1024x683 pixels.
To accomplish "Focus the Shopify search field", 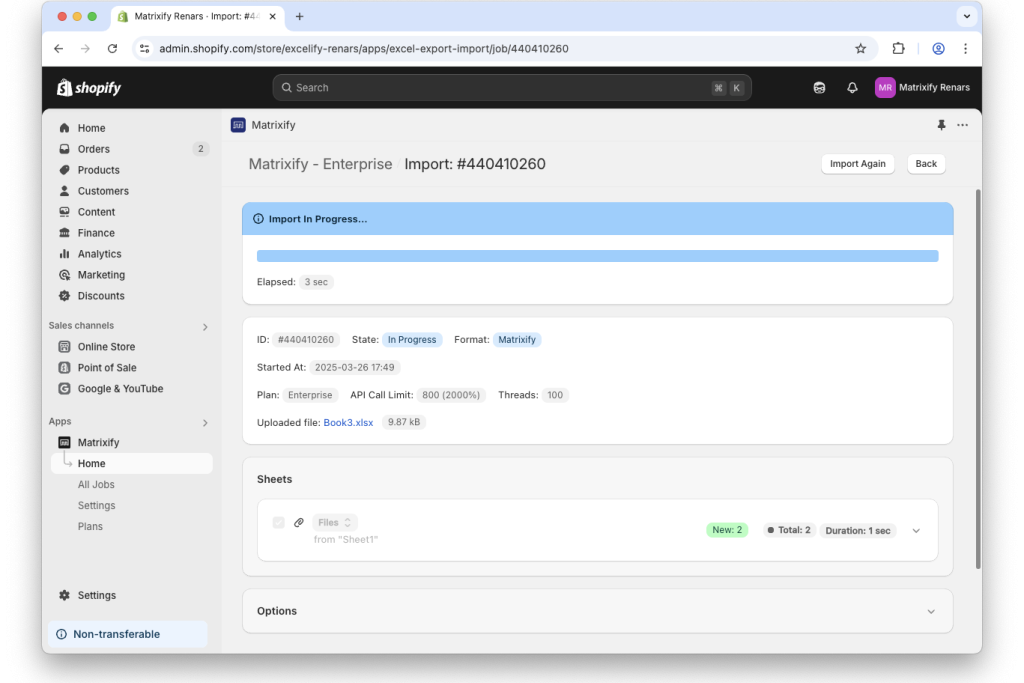I will [x=511, y=87].
